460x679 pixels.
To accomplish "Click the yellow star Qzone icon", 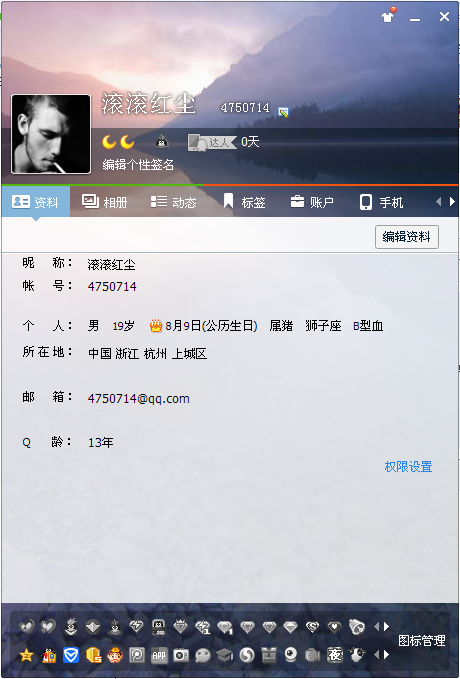I will pos(26,655).
